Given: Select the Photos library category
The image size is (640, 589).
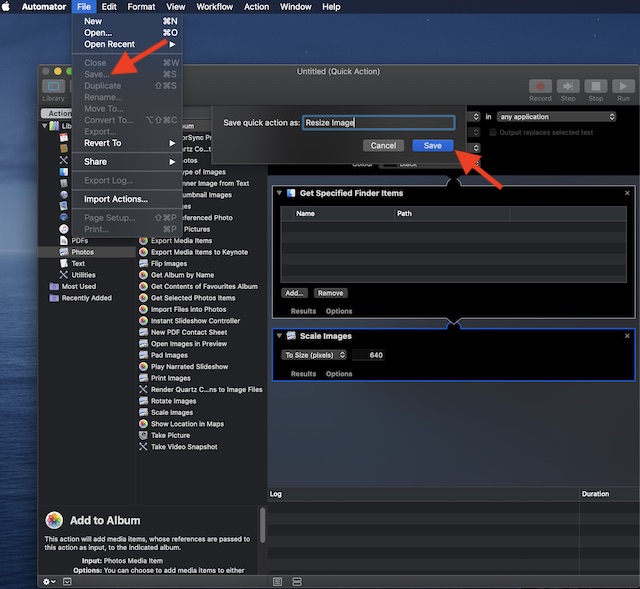Looking at the screenshot, I should (x=82, y=252).
